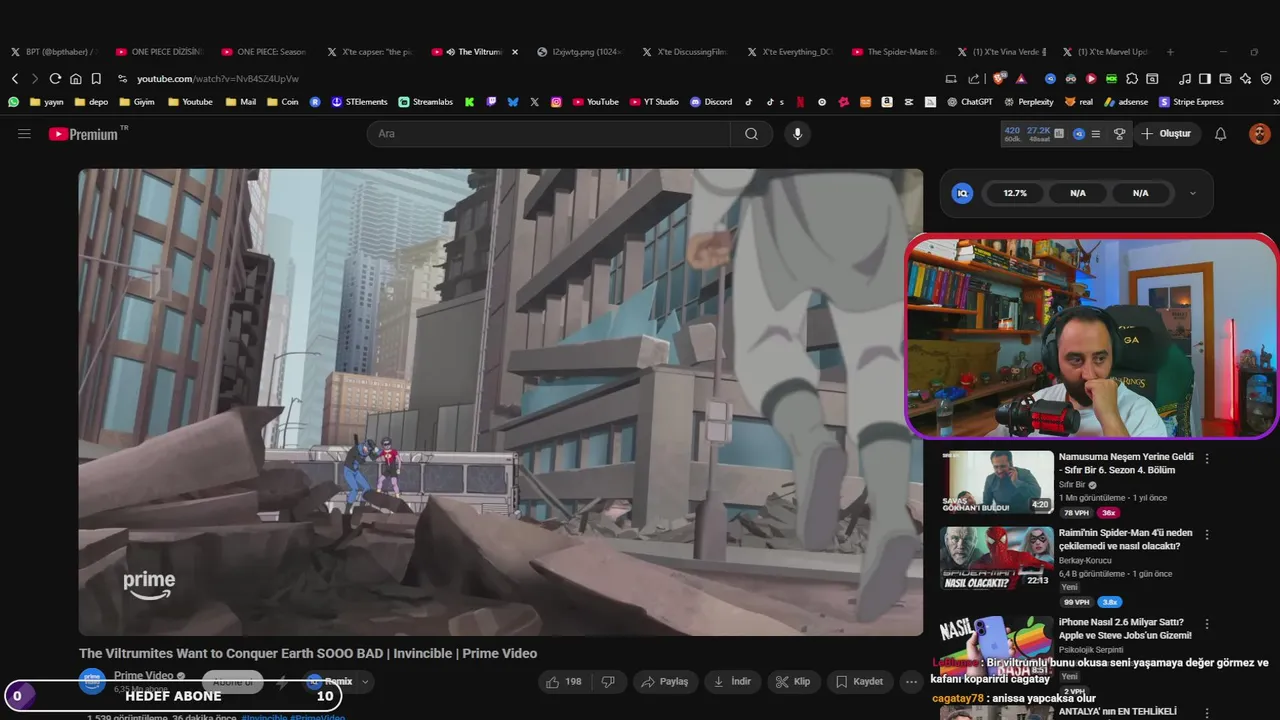Screen dimensions: 1280x720
Task: Focus the Ara search field
Action: (550, 134)
